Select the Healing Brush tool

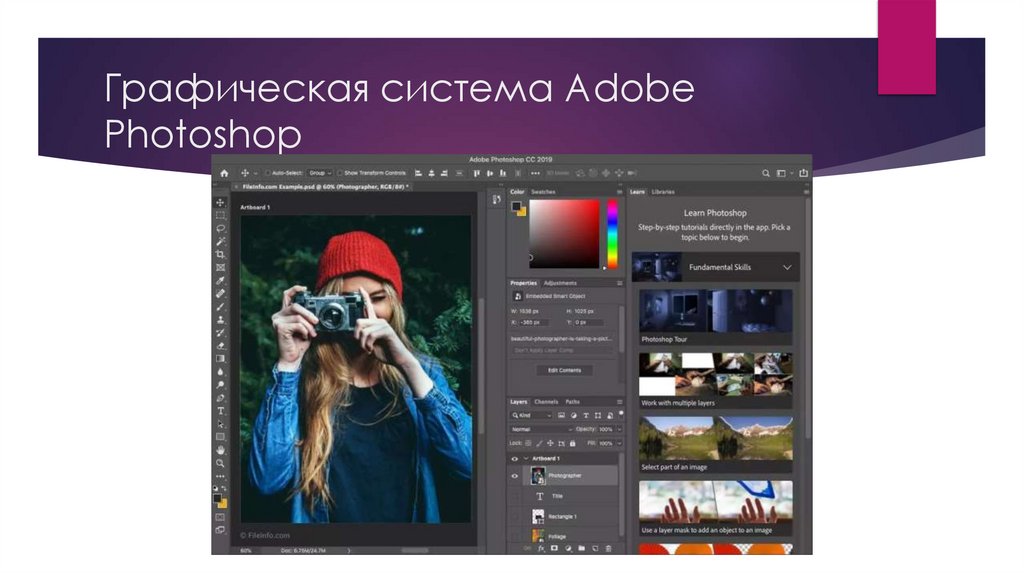pyautogui.click(x=221, y=294)
